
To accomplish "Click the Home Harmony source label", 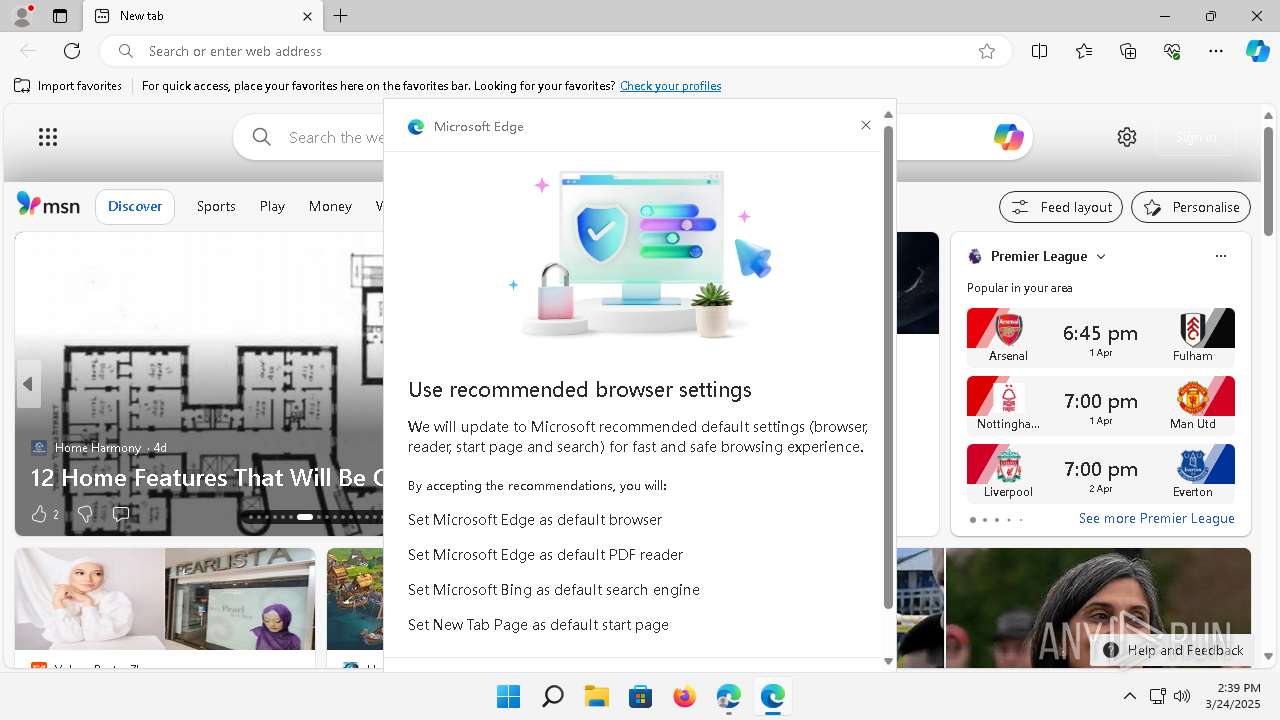I will (x=99, y=447).
